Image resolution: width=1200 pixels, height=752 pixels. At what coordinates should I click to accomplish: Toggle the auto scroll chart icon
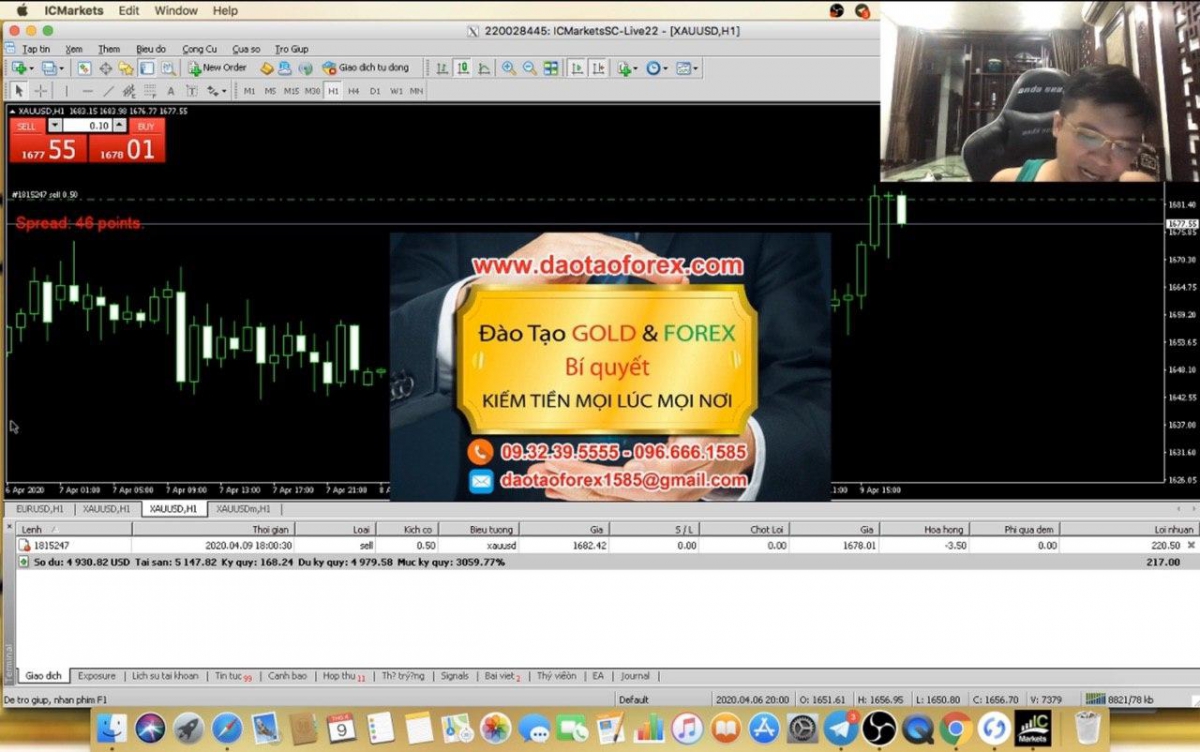click(576, 68)
